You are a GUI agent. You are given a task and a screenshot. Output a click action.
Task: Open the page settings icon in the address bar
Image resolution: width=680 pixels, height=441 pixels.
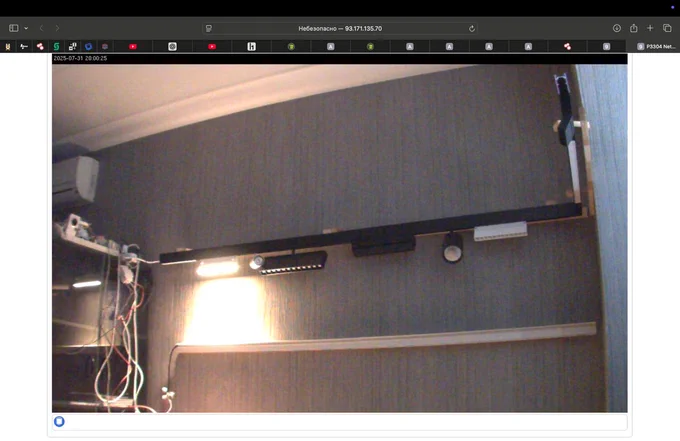pyautogui.click(x=209, y=29)
